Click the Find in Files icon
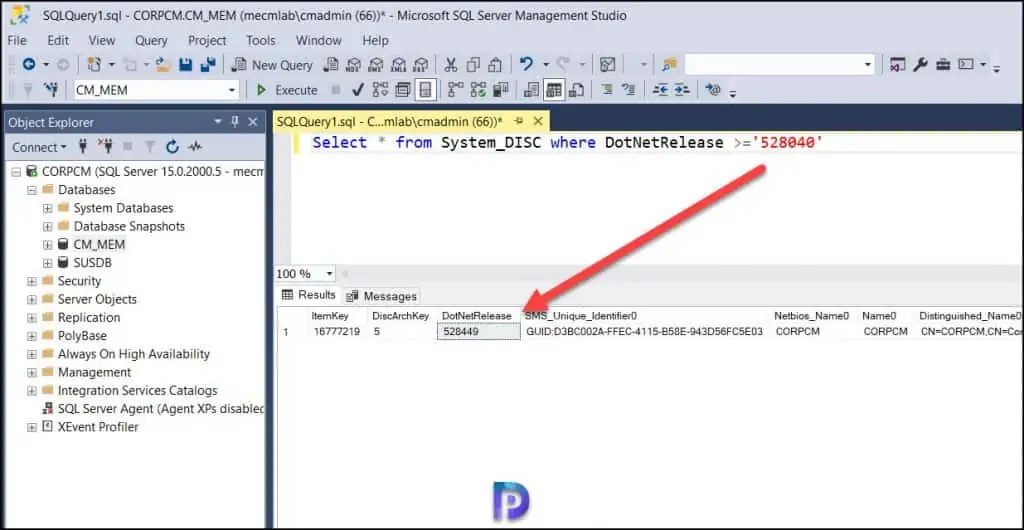The width and height of the screenshot is (1024, 530). pos(669,65)
